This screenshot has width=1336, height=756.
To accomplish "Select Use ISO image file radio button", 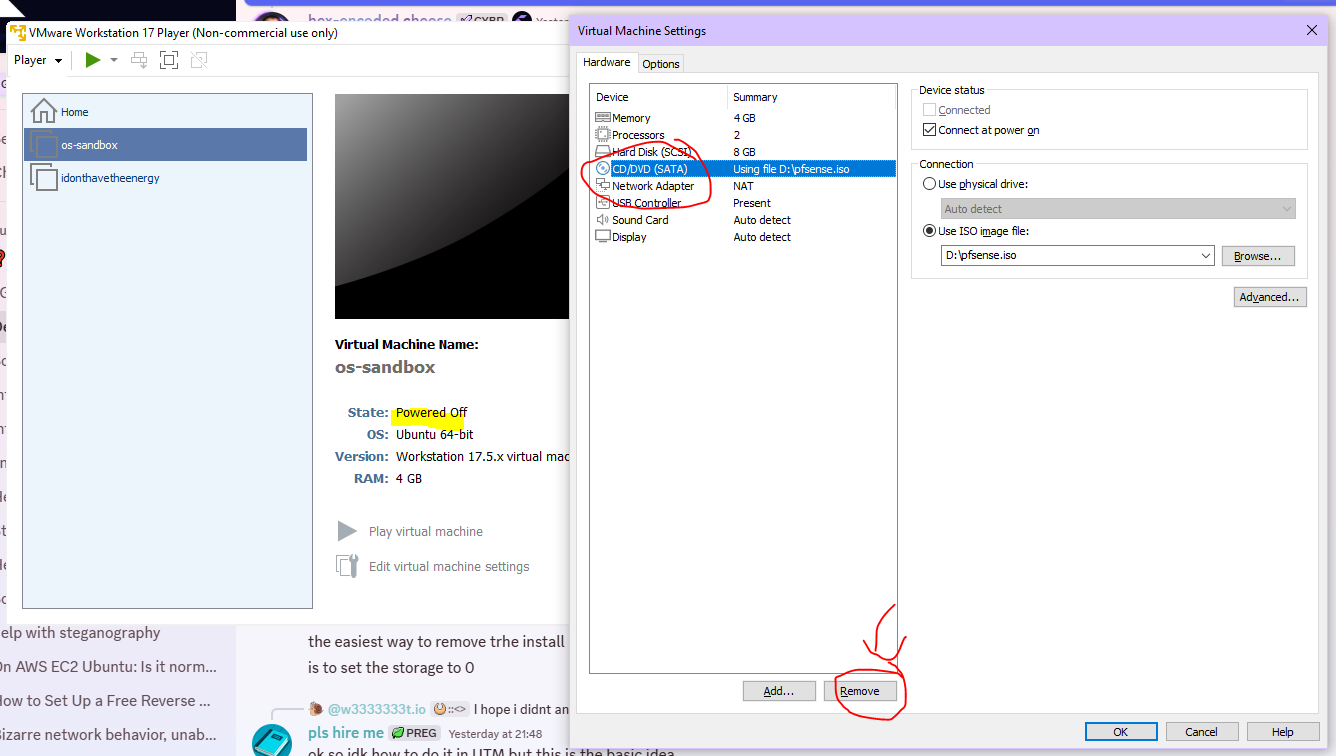I will pos(930,231).
